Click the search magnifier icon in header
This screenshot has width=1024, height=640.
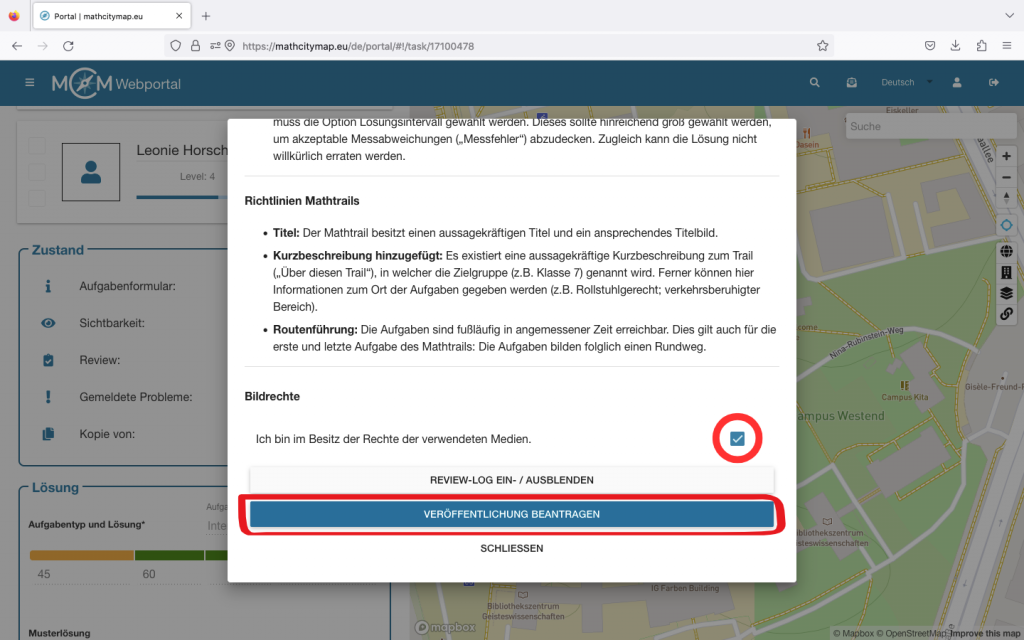pyautogui.click(x=814, y=83)
